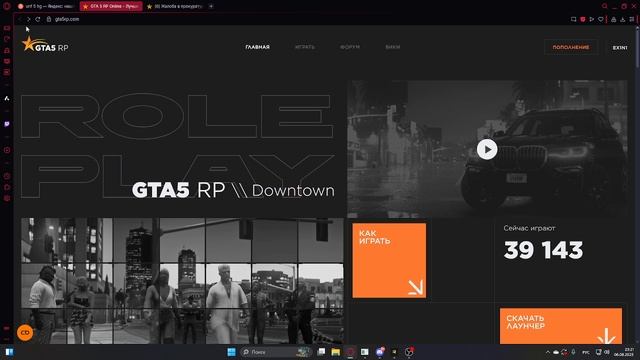The height and width of the screenshot is (360, 640).
Task: Open the ПОПОЛНЕНИЕ top-up button
Action: (x=571, y=47)
